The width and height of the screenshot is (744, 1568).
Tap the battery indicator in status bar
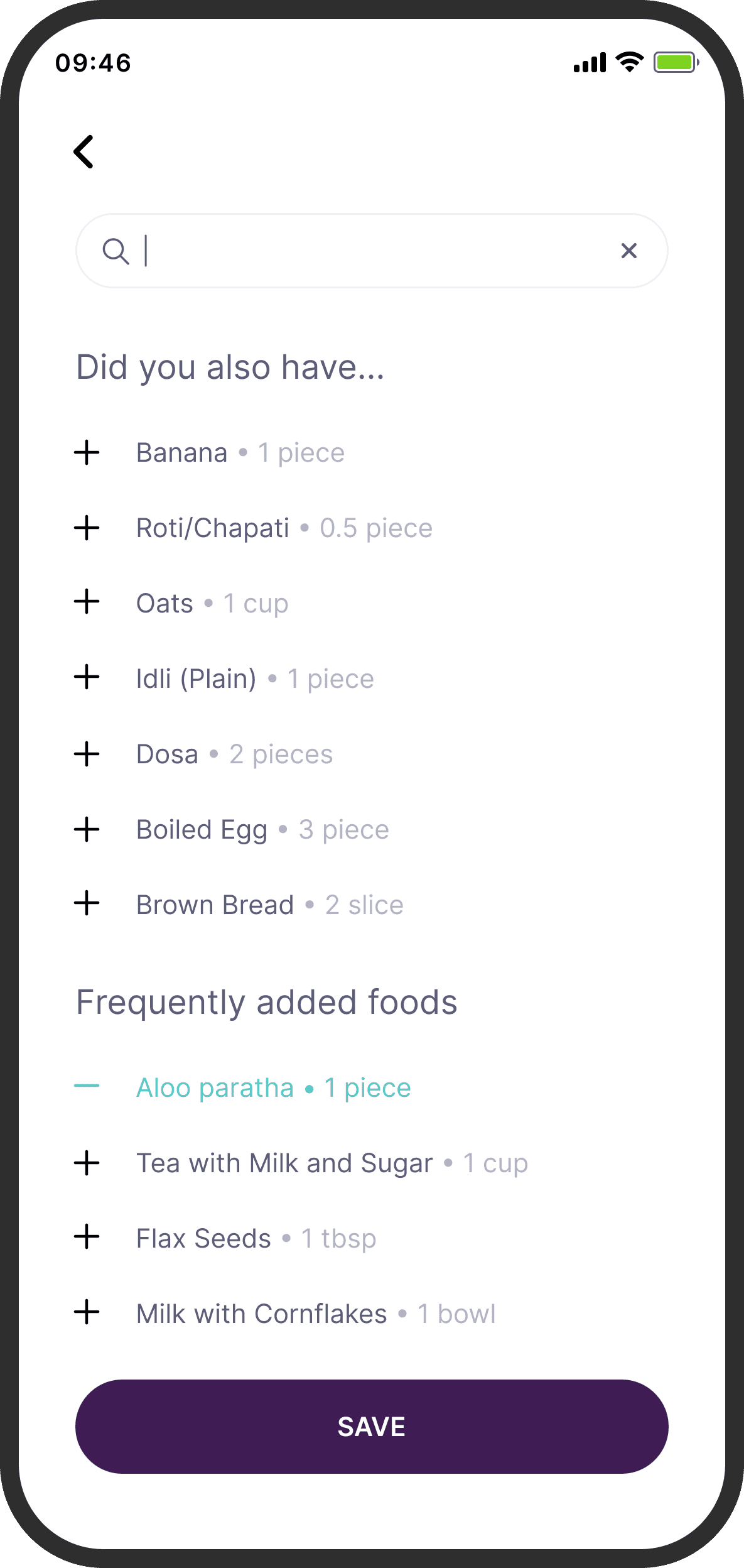pyautogui.click(x=676, y=63)
